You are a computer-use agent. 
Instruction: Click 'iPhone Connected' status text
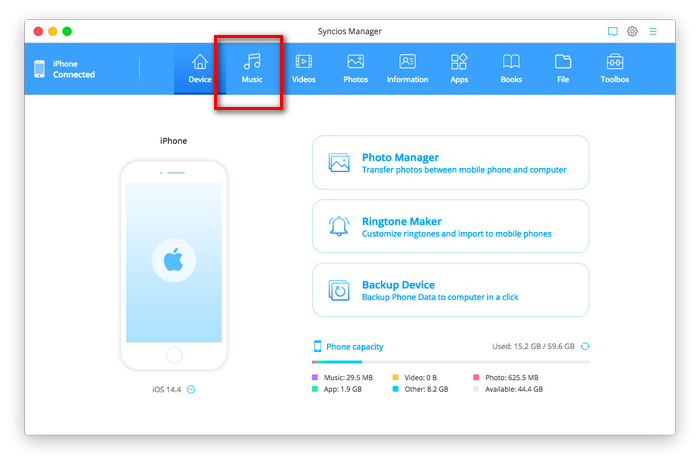click(x=74, y=69)
